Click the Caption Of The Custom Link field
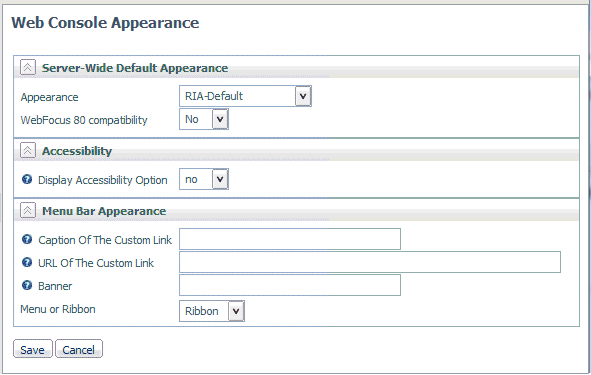Image resolution: width=591 pixels, height=375 pixels. point(290,239)
